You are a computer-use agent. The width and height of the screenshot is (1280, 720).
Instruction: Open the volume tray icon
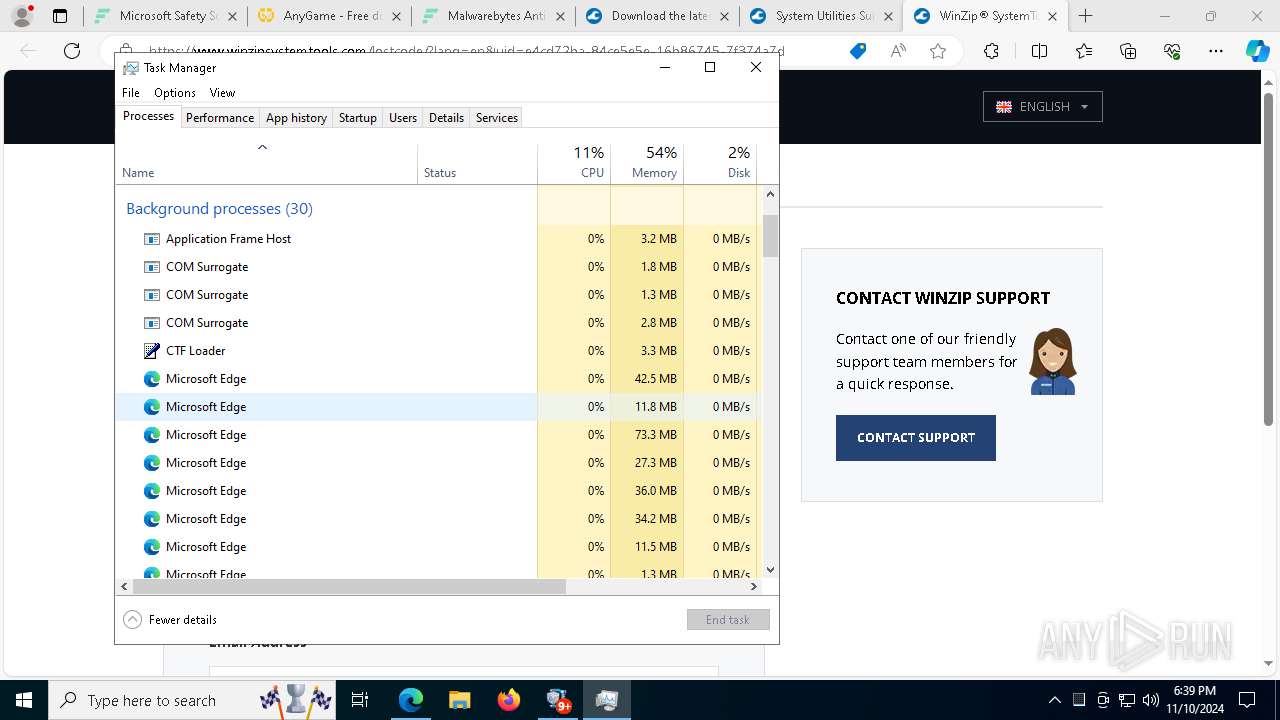[1151, 700]
